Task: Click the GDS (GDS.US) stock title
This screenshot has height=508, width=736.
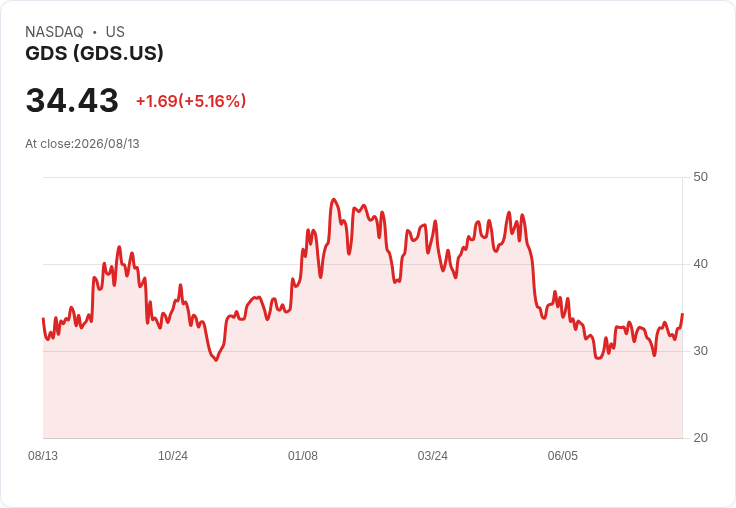Action: click(x=94, y=53)
